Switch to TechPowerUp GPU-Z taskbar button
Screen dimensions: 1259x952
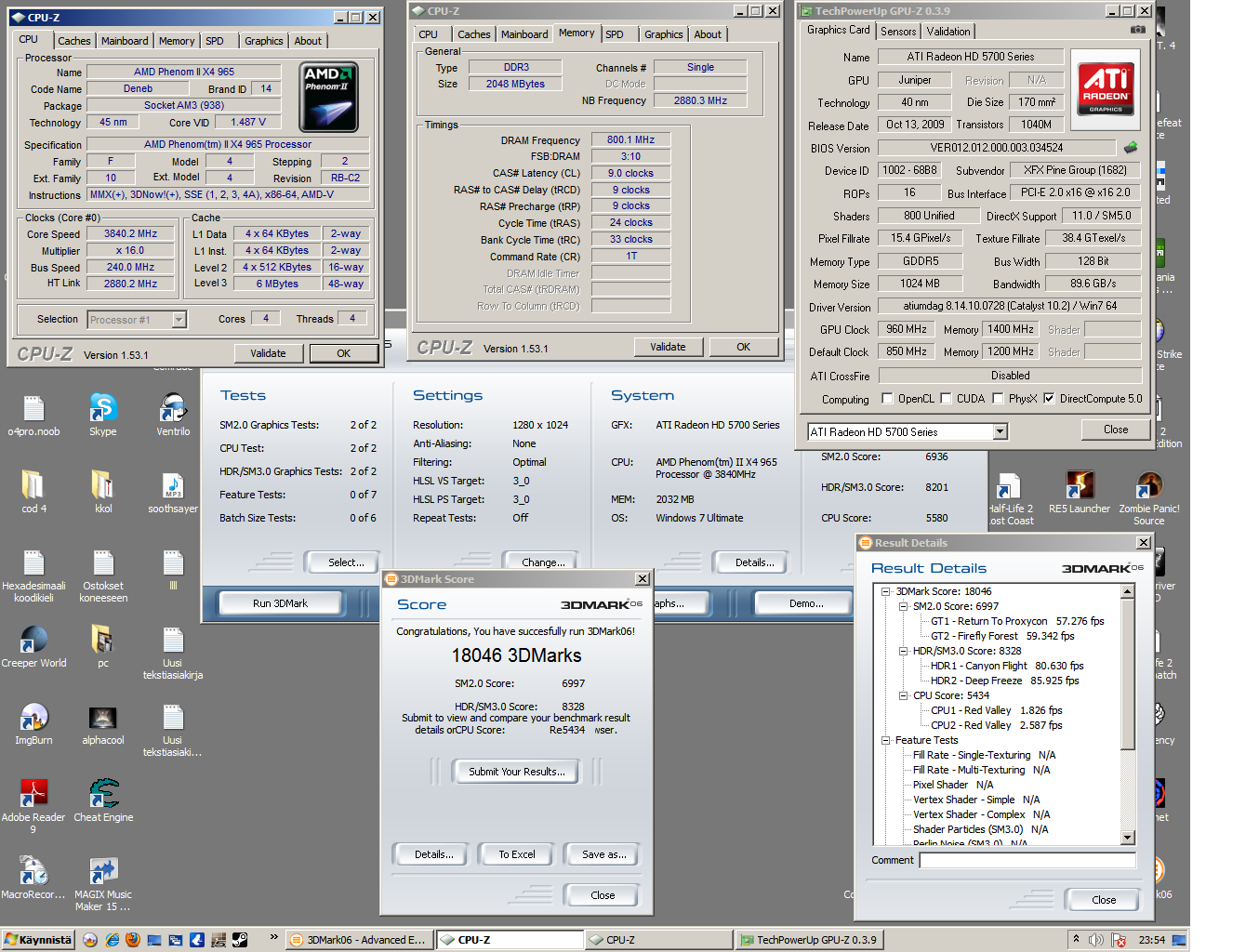(x=809, y=940)
